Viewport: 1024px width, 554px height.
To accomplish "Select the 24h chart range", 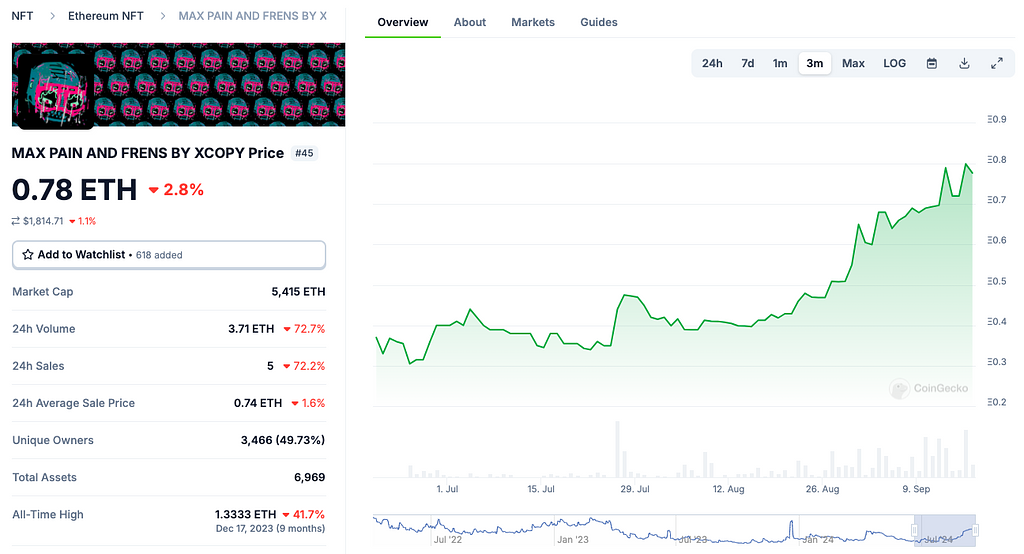I will click(x=712, y=63).
